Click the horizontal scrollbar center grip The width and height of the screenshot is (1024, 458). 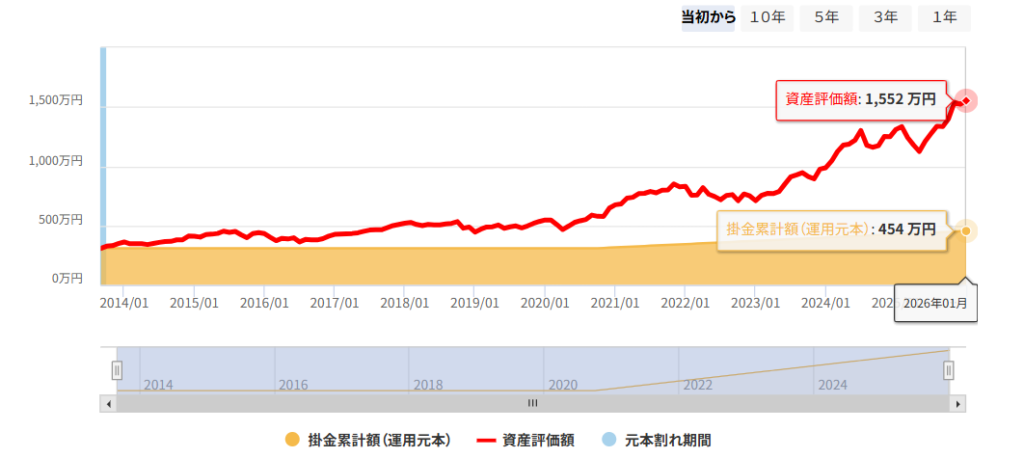coord(532,403)
